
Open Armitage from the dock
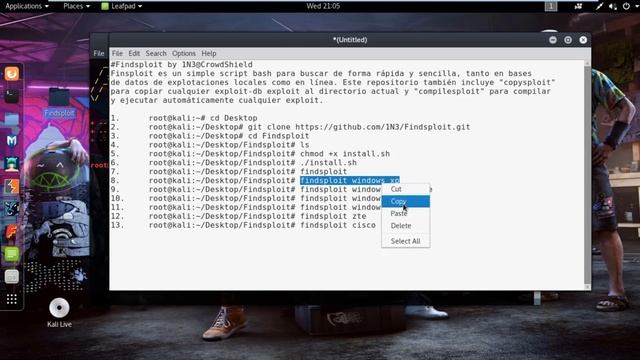pyautogui.click(x=11, y=164)
